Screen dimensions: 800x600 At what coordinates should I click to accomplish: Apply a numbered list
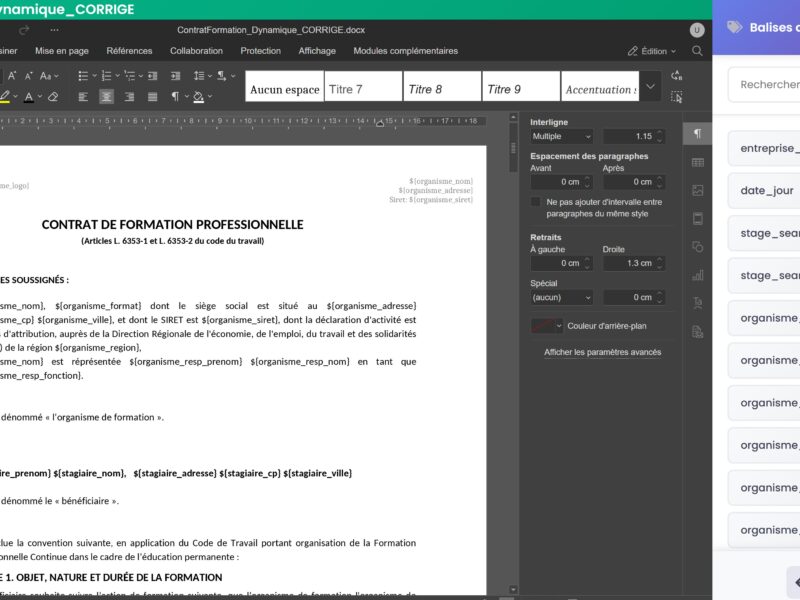pos(104,75)
